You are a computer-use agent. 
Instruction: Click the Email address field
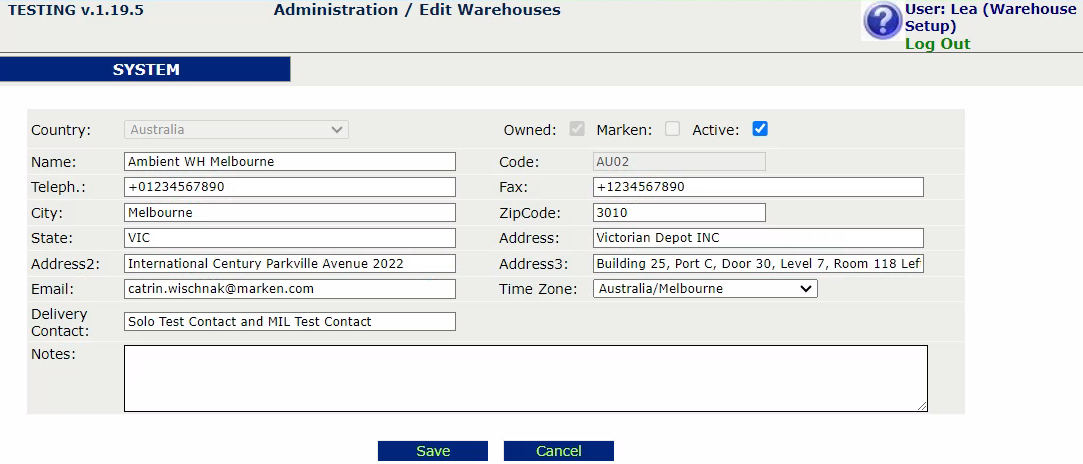[x=290, y=289]
